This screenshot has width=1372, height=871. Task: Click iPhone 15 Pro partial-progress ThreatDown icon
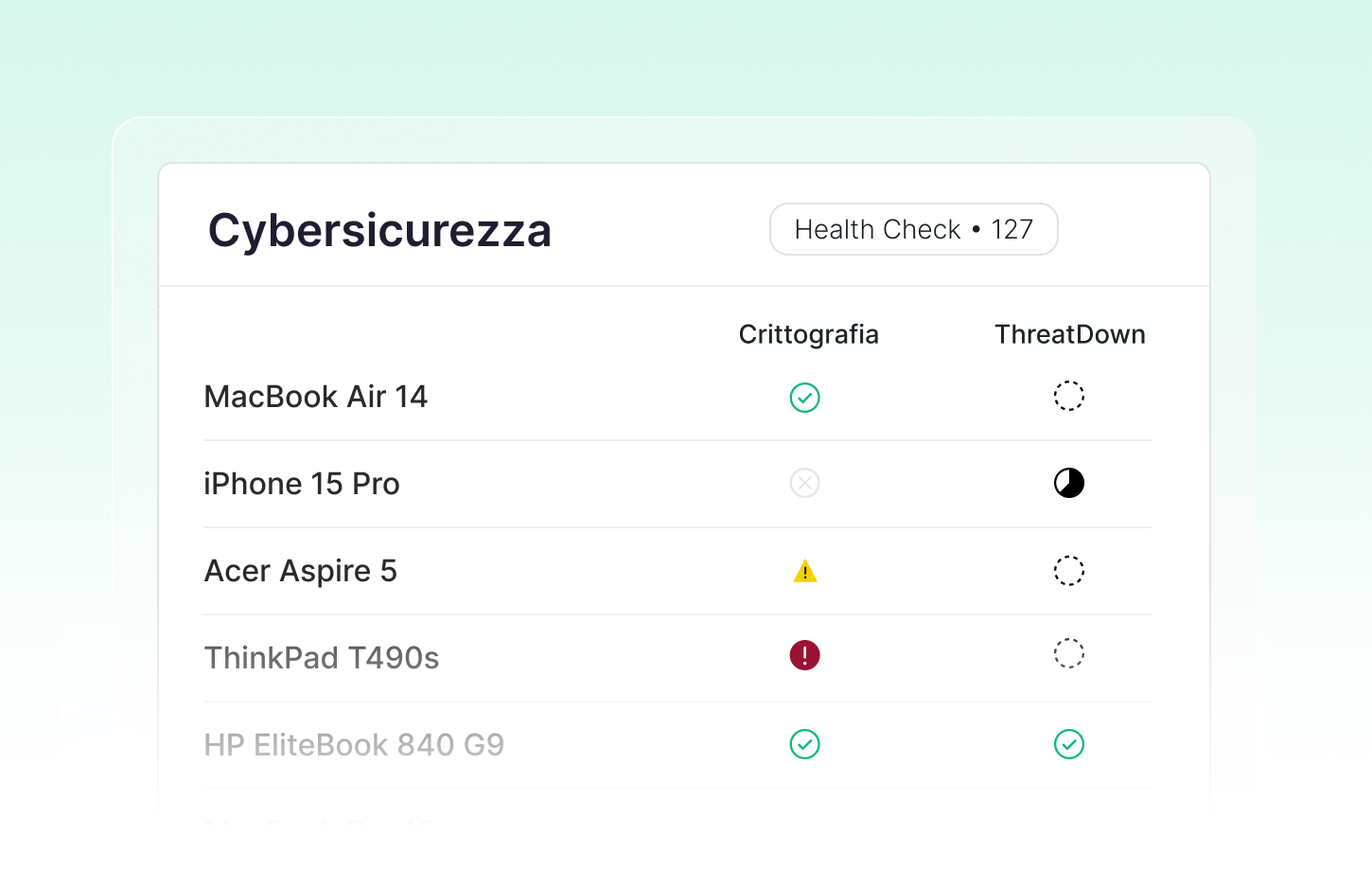[x=1068, y=484]
